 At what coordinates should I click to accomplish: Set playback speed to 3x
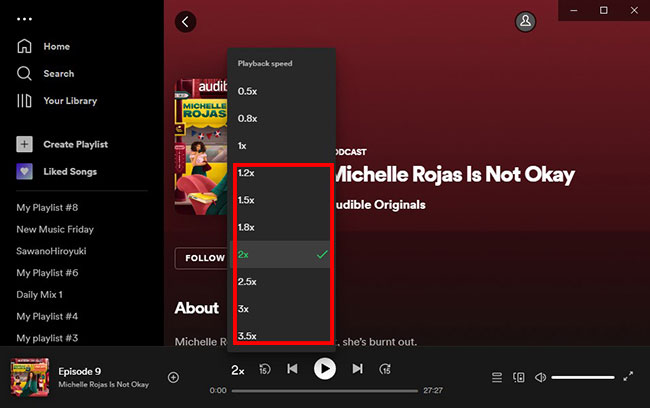(x=281, y=309)
